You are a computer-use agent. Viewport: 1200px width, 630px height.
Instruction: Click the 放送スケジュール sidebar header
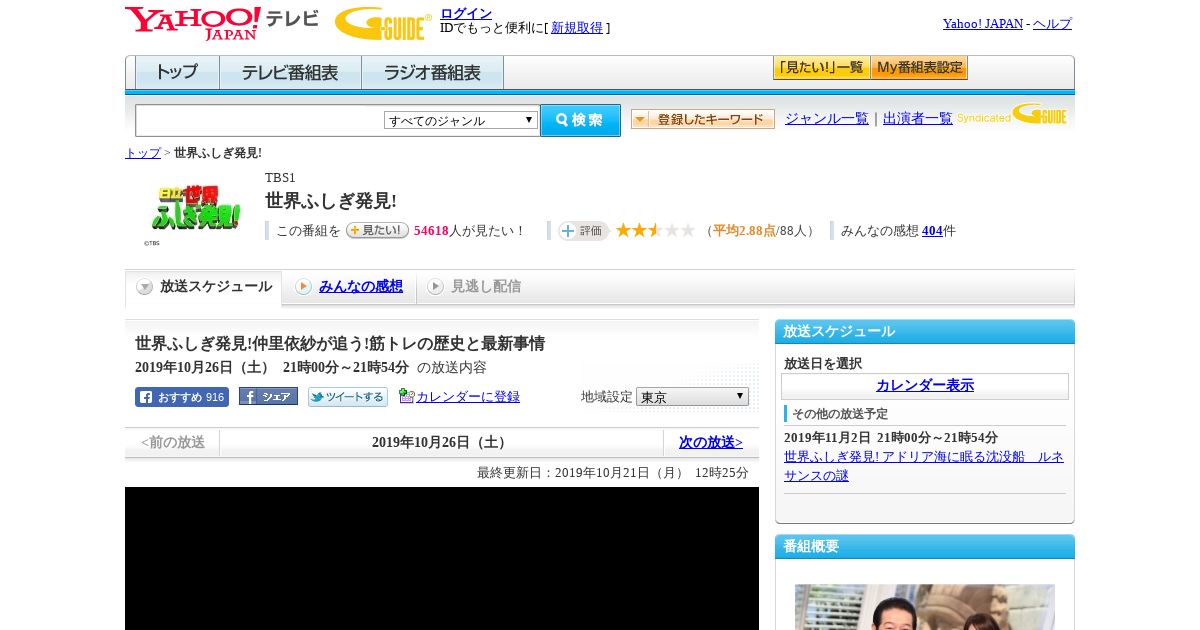click(x=925, y=331)
